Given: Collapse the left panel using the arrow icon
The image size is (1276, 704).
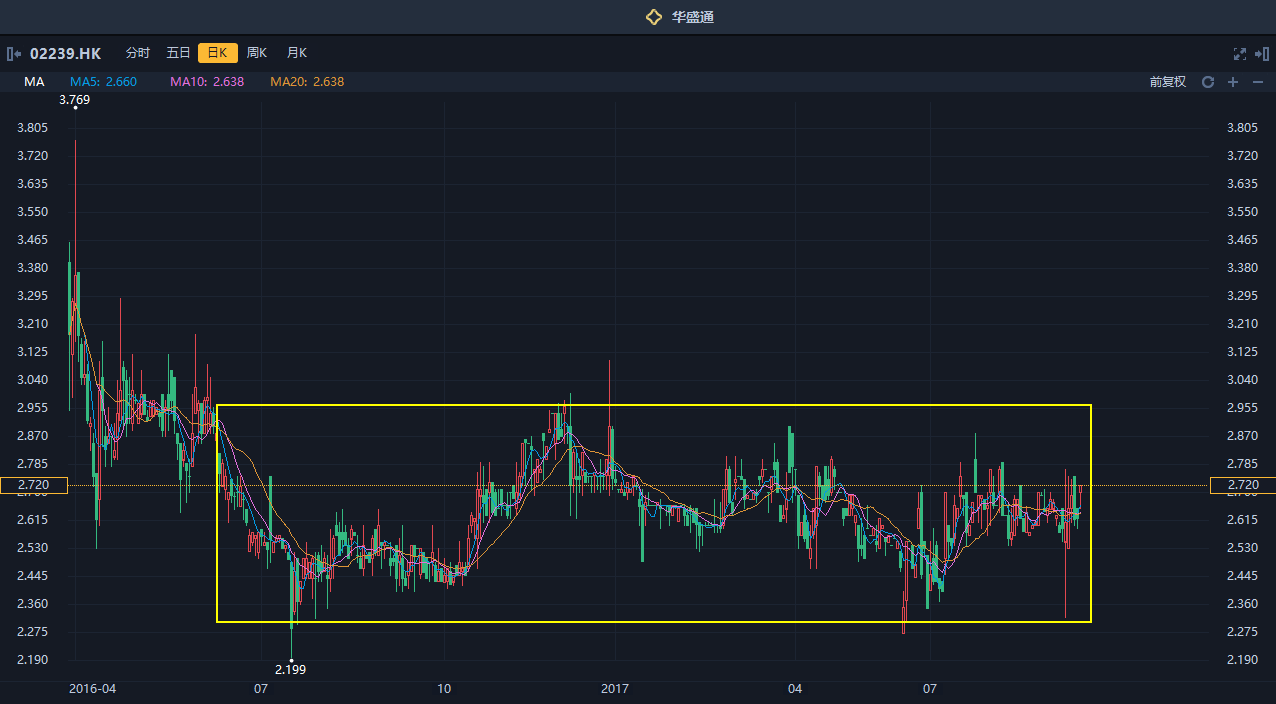Looking at the screenshot, I should tap(14, 53).
